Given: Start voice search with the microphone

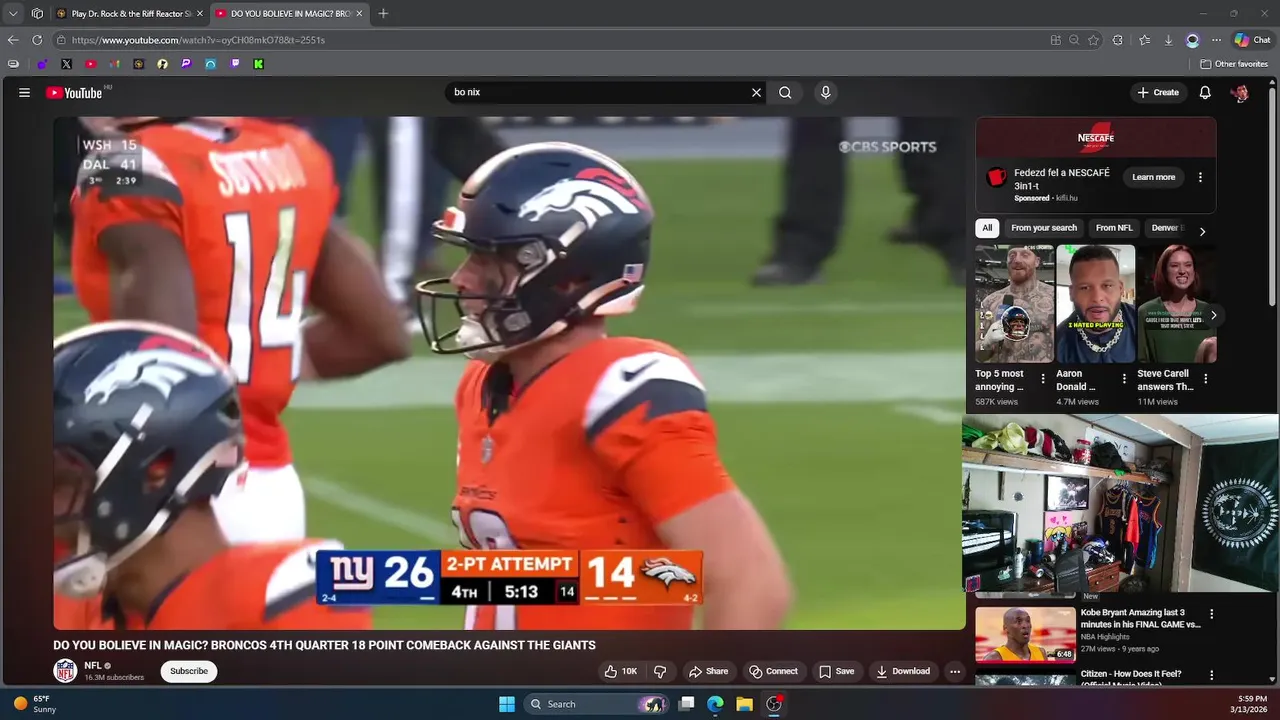Looking at the screenshot, I should click(825, 92).
